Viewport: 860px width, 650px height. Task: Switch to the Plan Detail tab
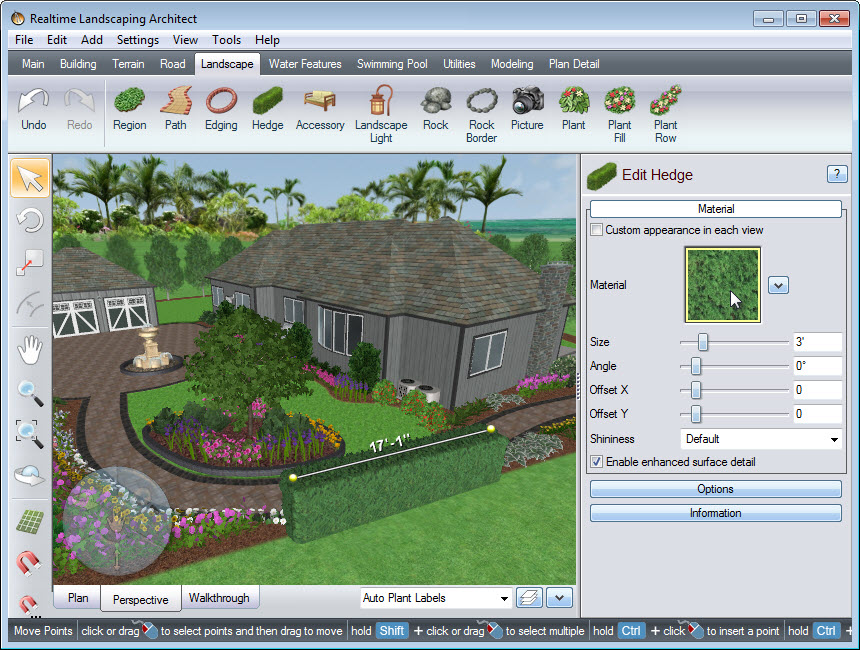tap(574, 64)
